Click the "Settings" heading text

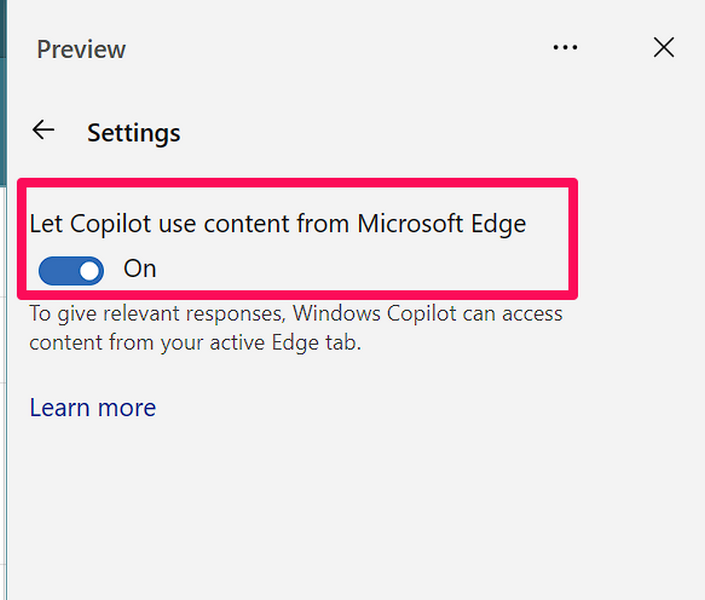tap(133, 133)
